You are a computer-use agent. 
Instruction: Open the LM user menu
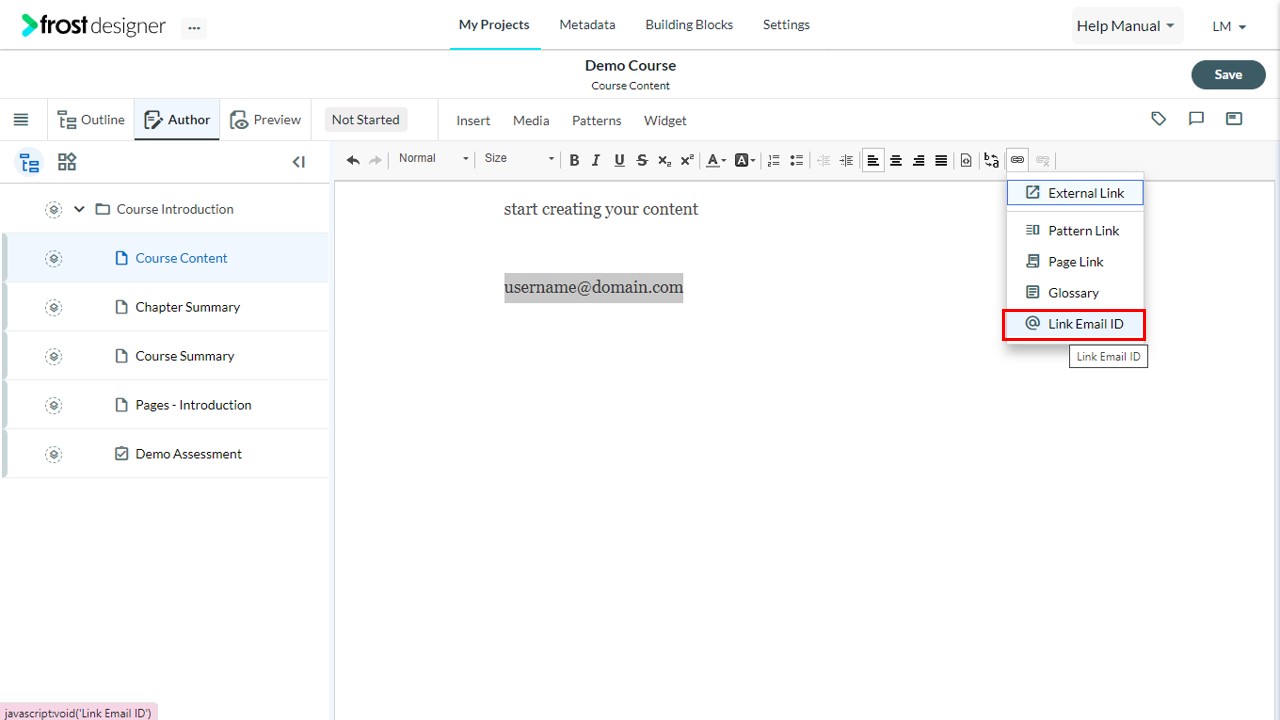tap(1229, 27)
